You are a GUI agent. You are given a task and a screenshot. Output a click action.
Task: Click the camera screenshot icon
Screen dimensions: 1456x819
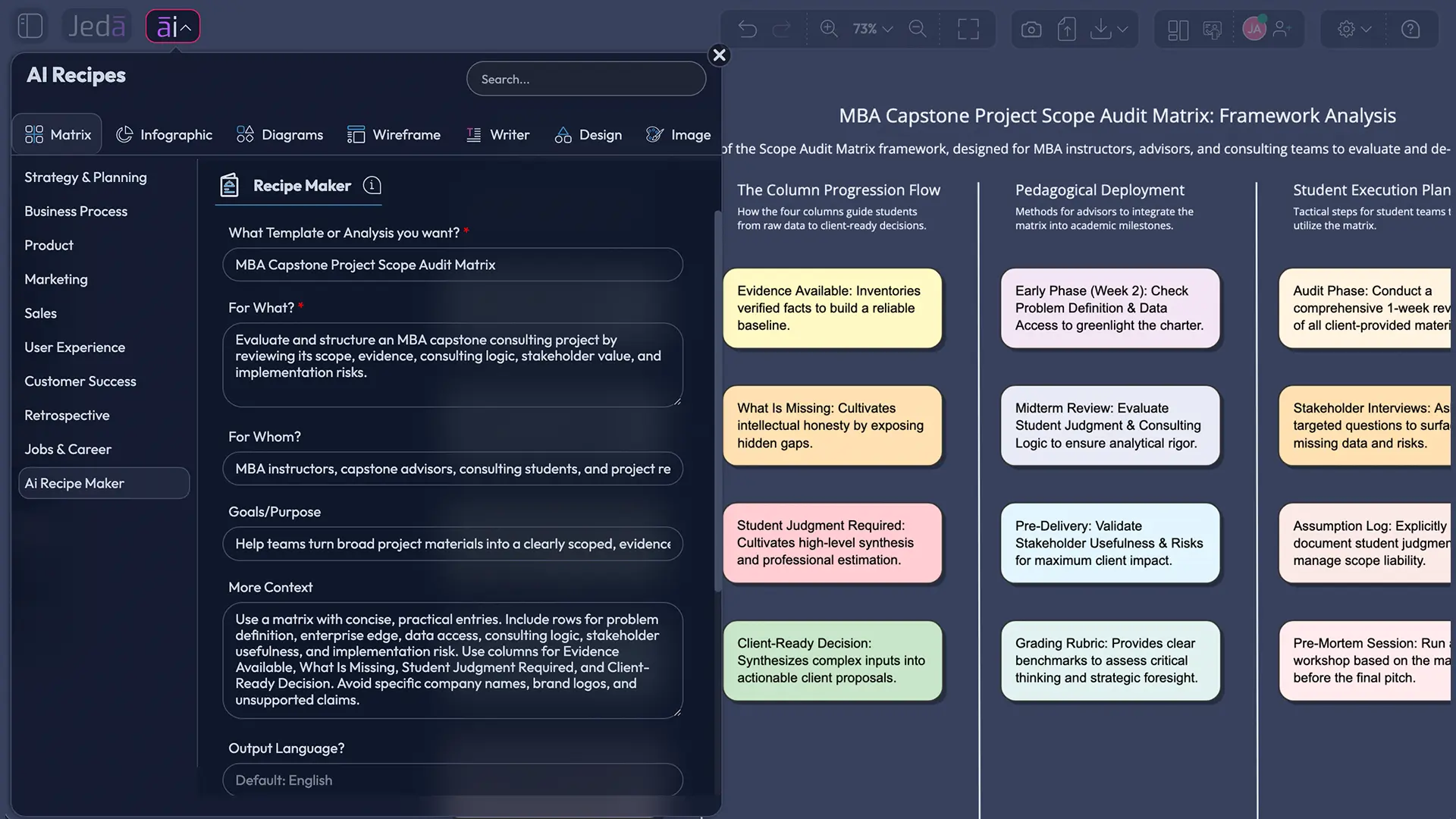1031,29
